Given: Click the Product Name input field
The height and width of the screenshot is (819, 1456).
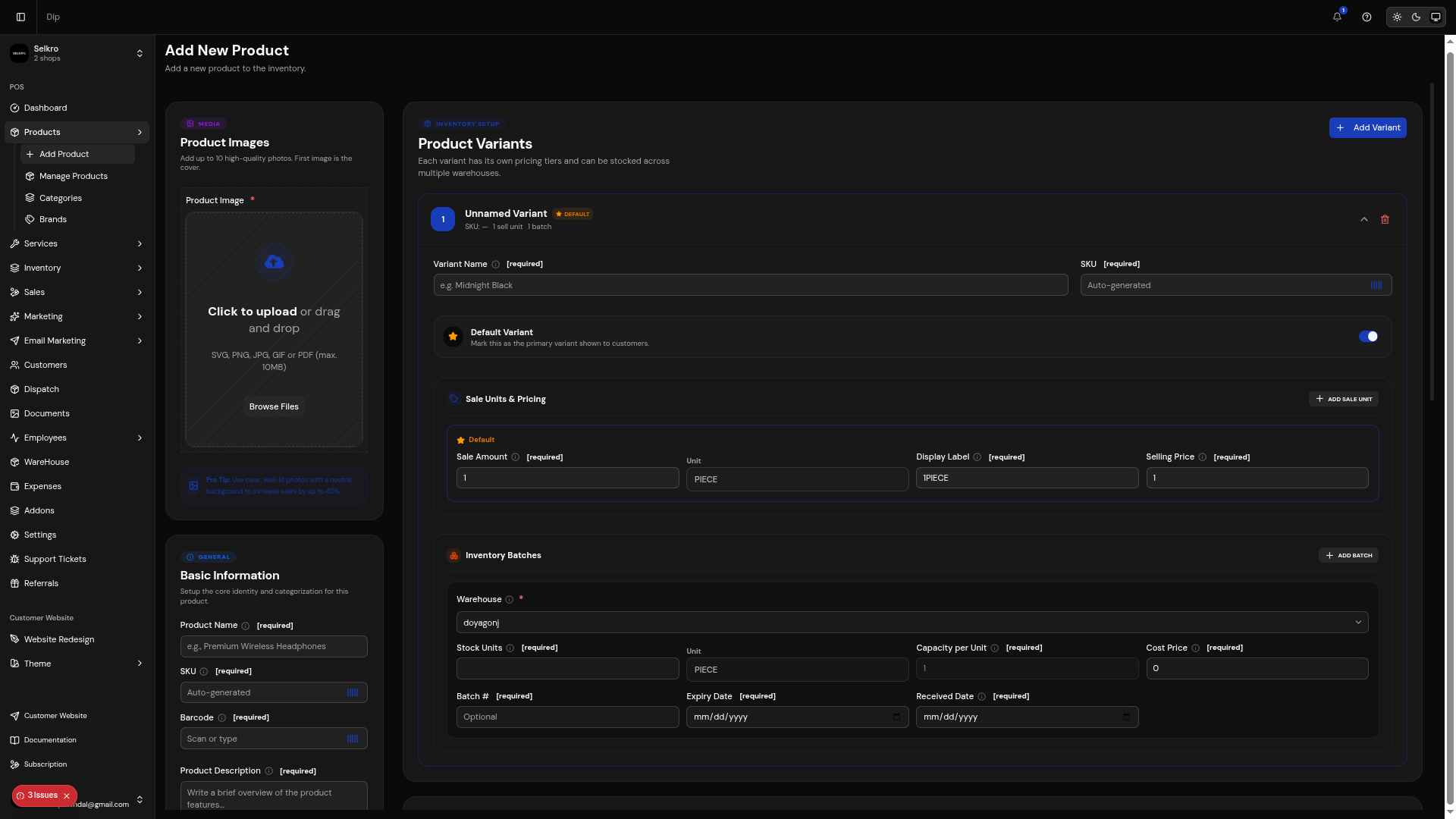Looking at the screenshot, I should pyautogui.click(x=274, y=647).
